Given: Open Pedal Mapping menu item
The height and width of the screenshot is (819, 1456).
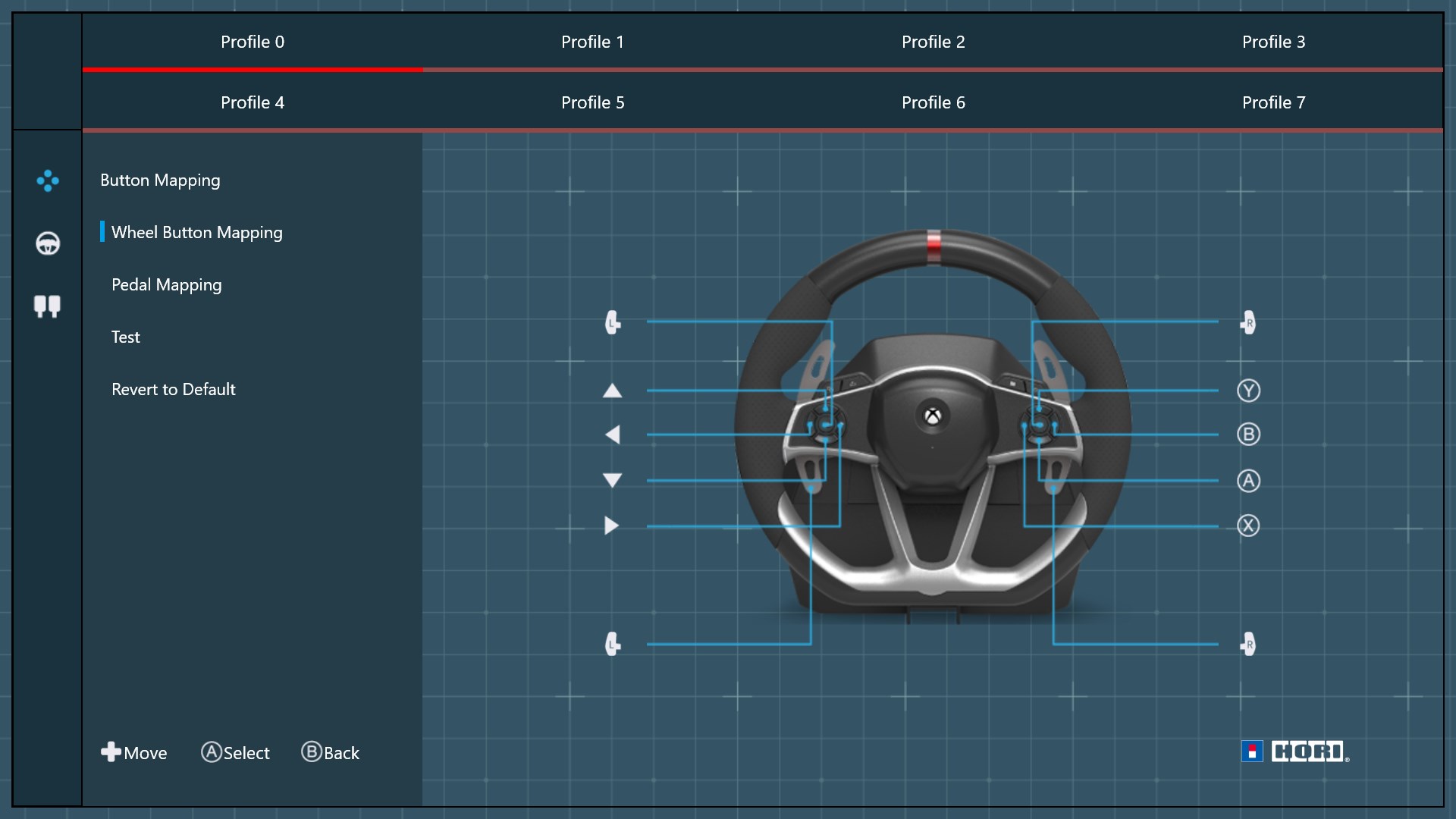Looking at the screenshot, I should [167, 285].
